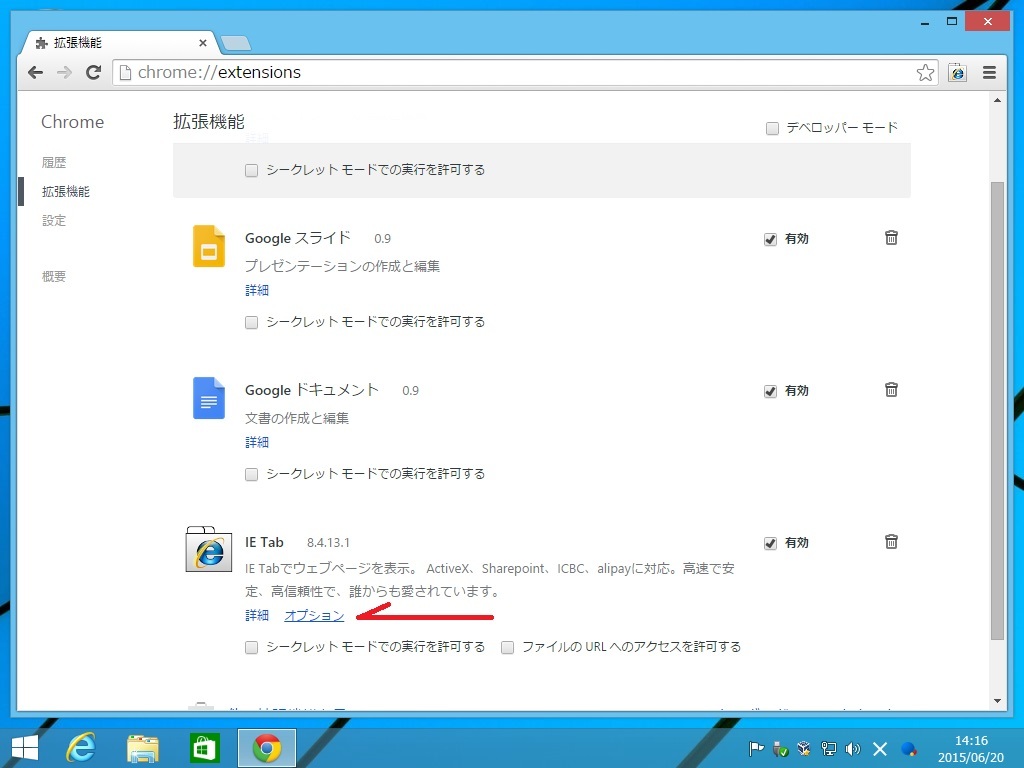Go to 設定 in the Chrome sidebar
Viewport: 1024px width, 768px height.
54,220
